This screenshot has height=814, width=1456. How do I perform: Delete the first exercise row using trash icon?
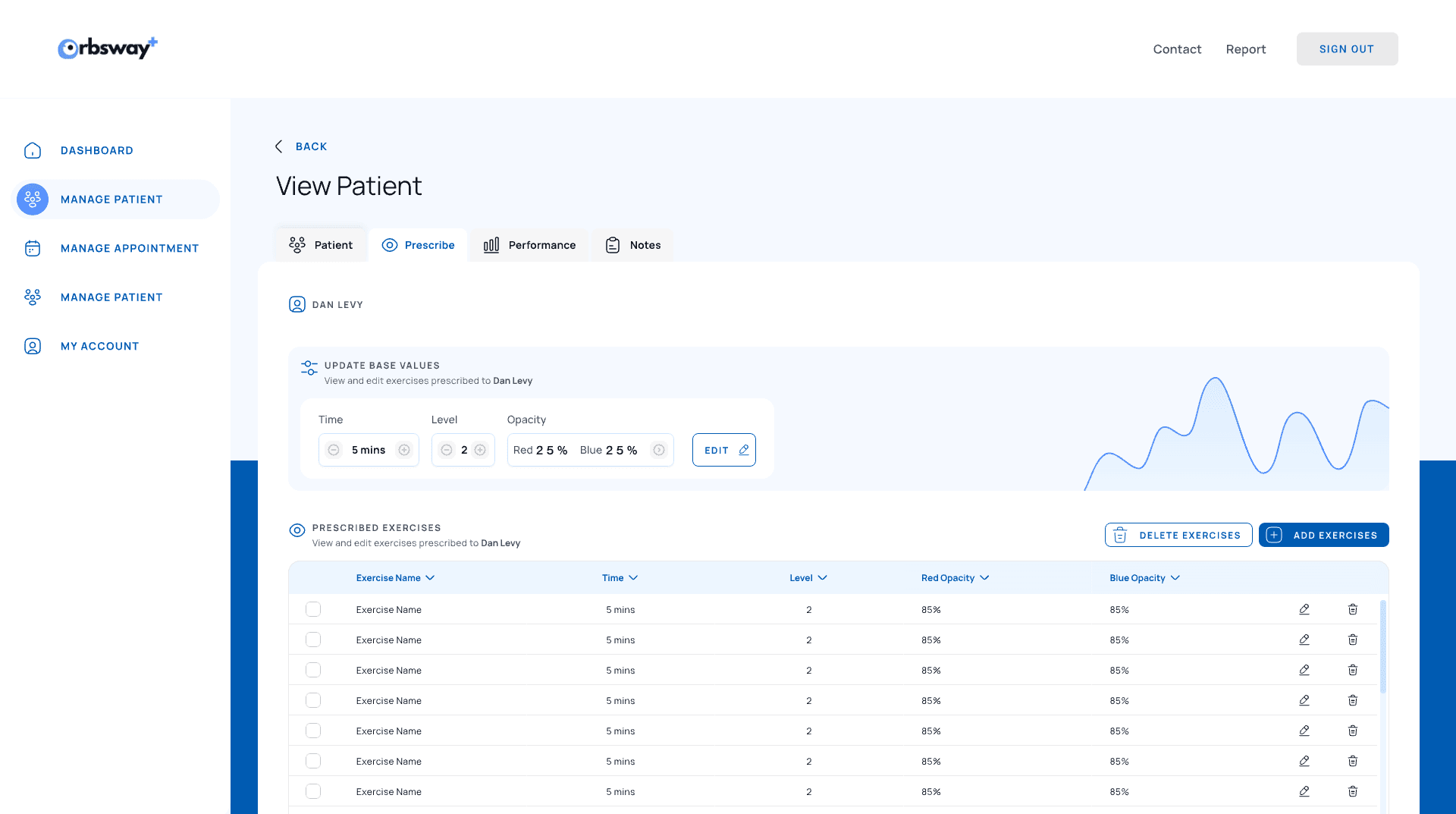(1353, 609)
